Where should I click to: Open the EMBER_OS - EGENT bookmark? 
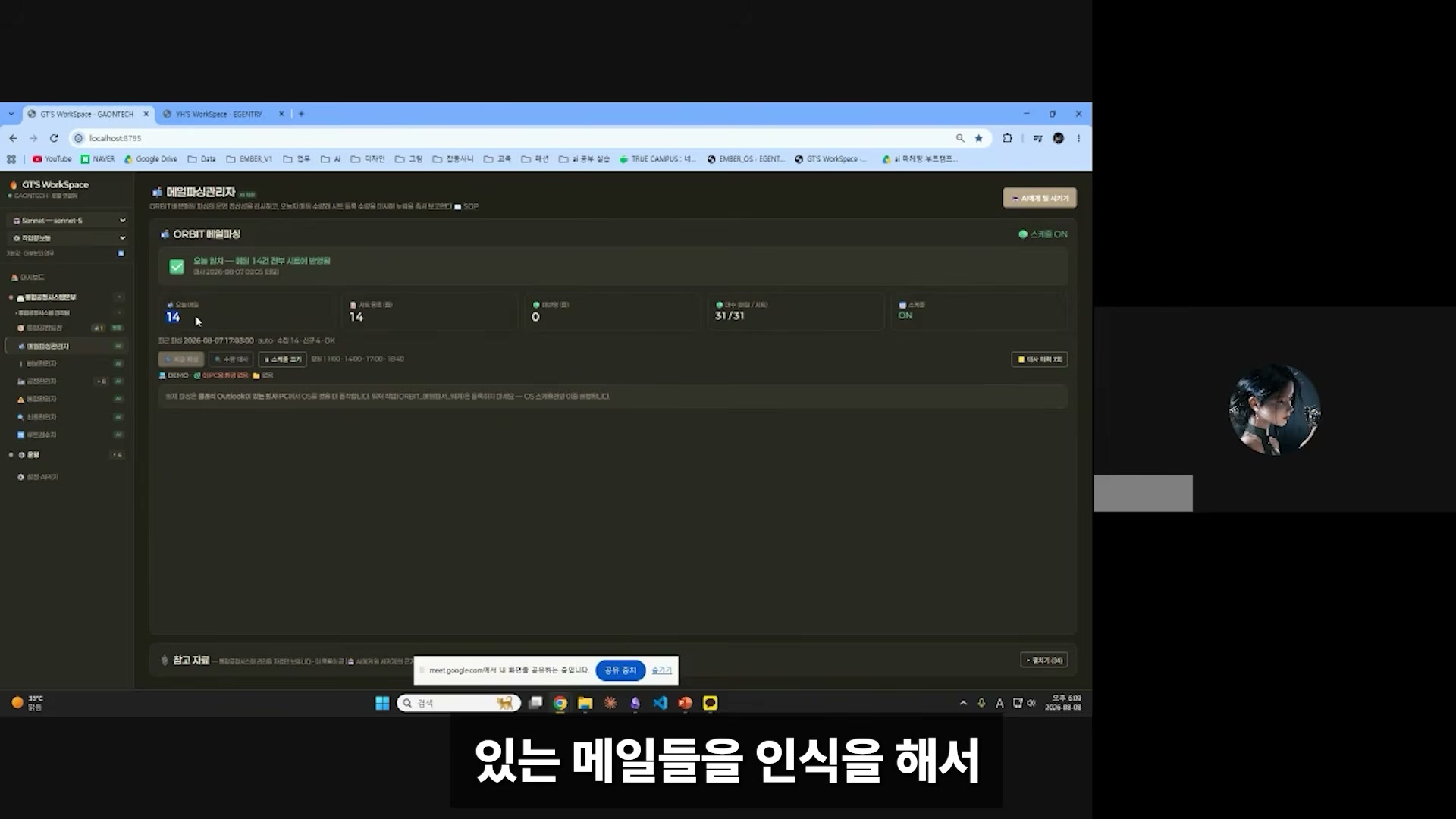click(746, 159)
